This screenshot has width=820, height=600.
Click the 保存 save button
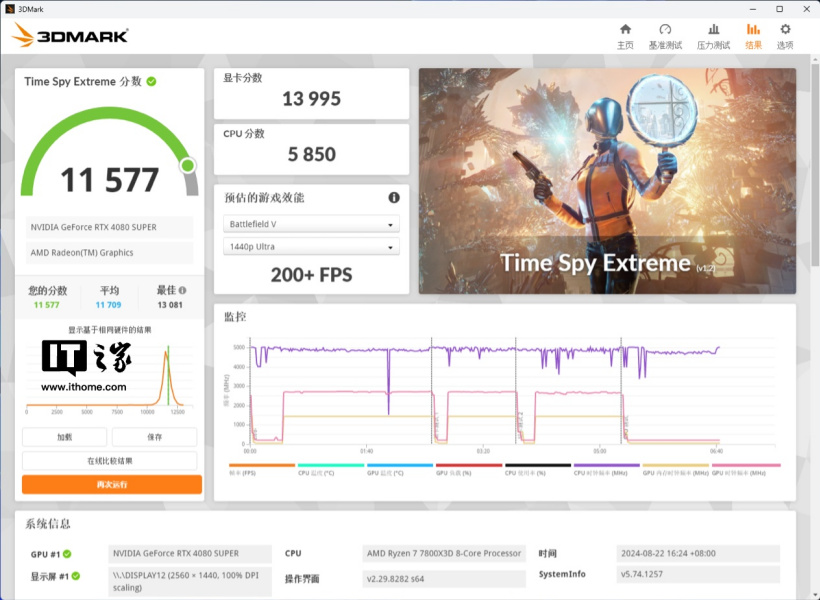[154, 437]
